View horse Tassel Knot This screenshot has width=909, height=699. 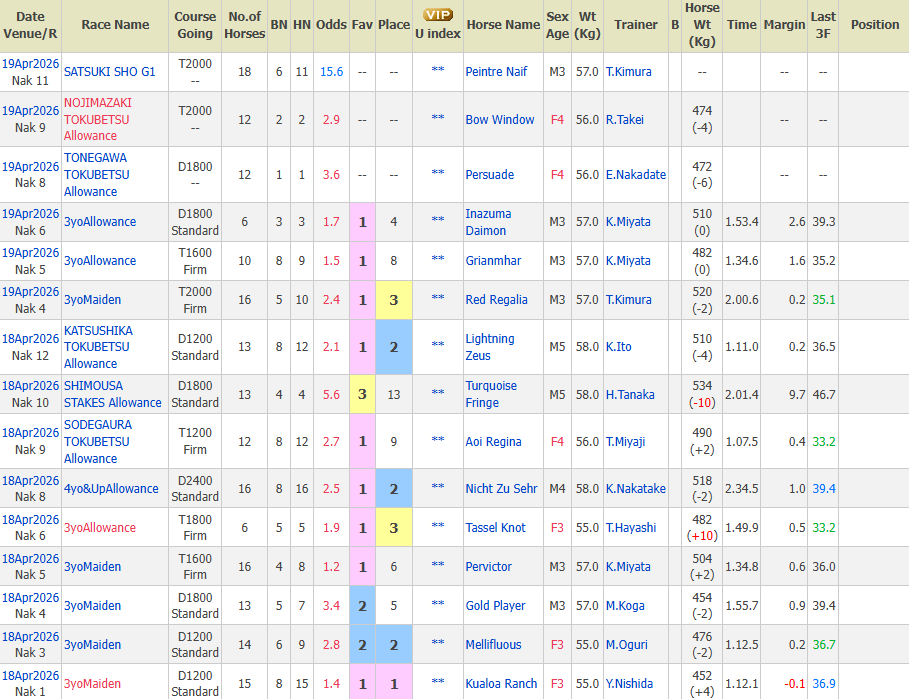496,527
